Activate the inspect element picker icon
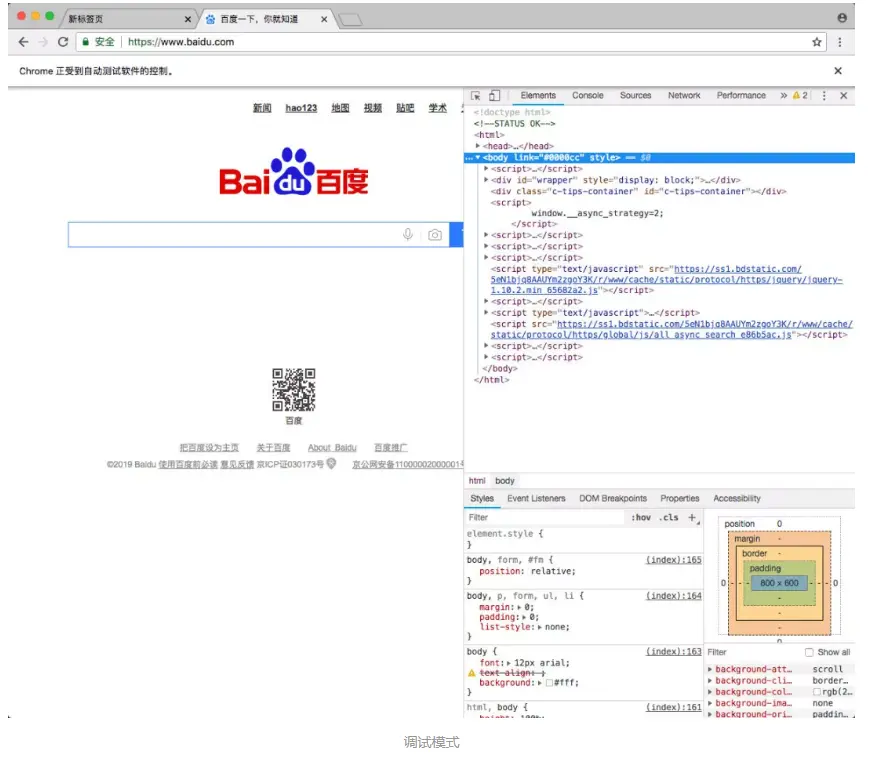The height and width of the screenshot is (767, 869). pos(476,95)
